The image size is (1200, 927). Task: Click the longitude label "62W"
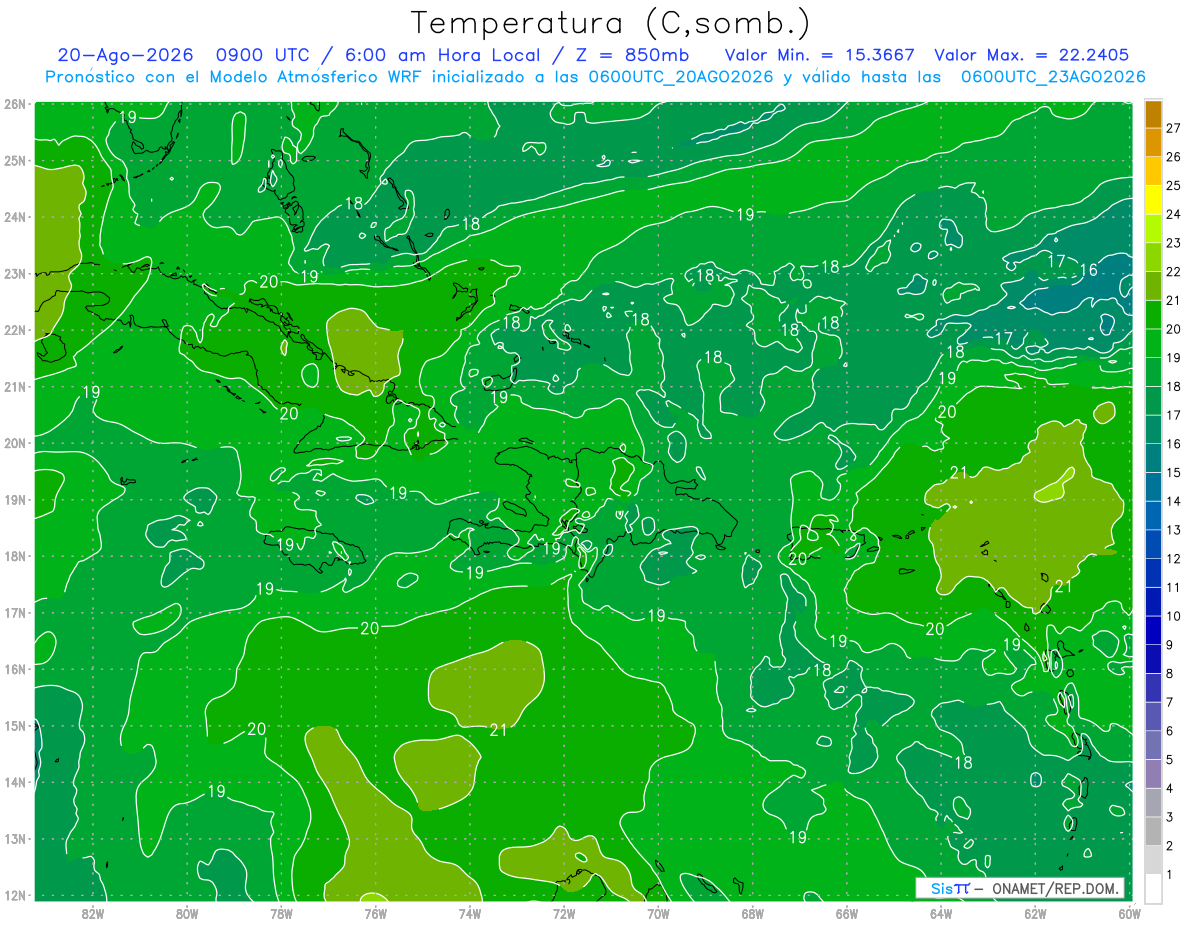1035,912
